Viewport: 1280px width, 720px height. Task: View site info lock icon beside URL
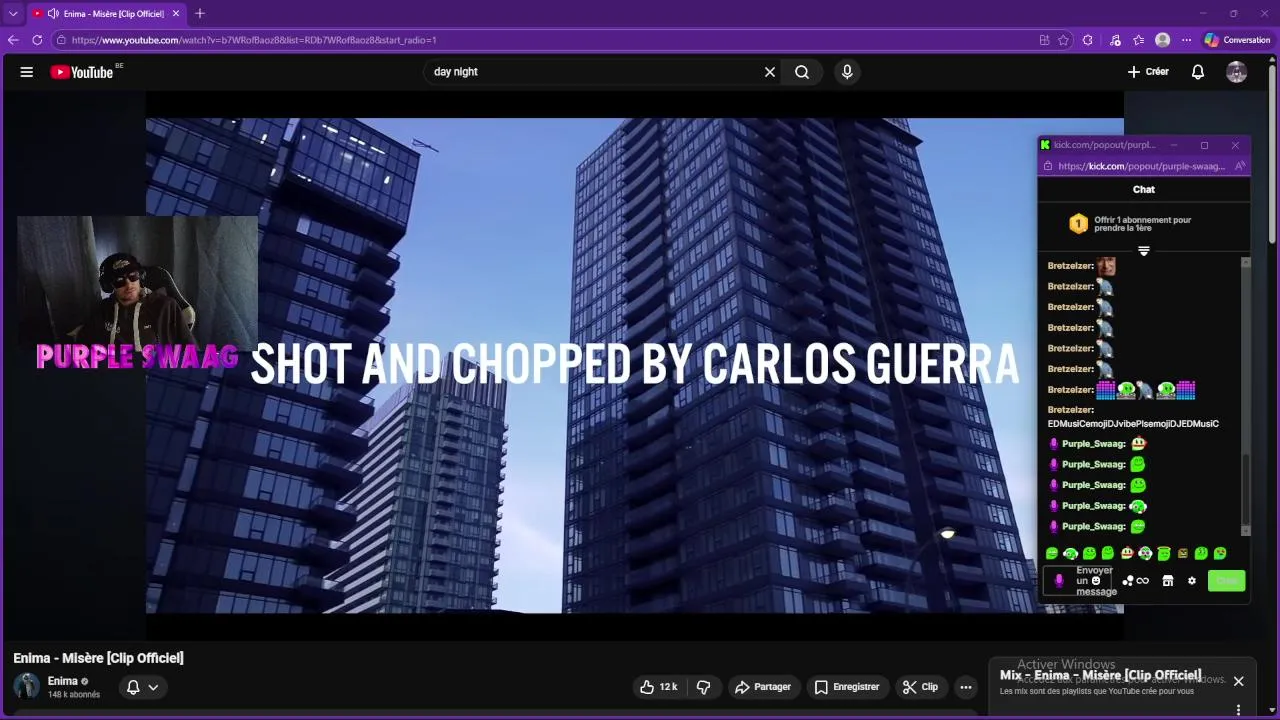(61, 40)
